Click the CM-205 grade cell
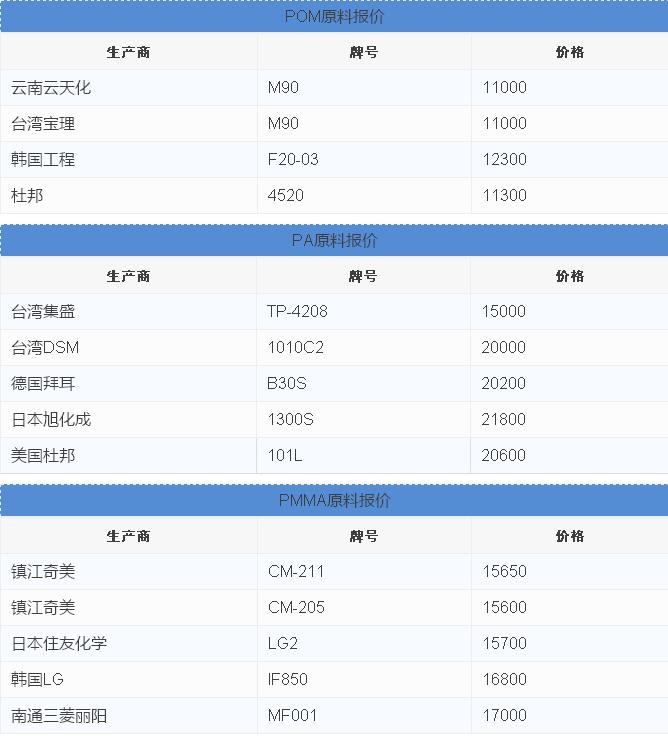 coord(364,607)
